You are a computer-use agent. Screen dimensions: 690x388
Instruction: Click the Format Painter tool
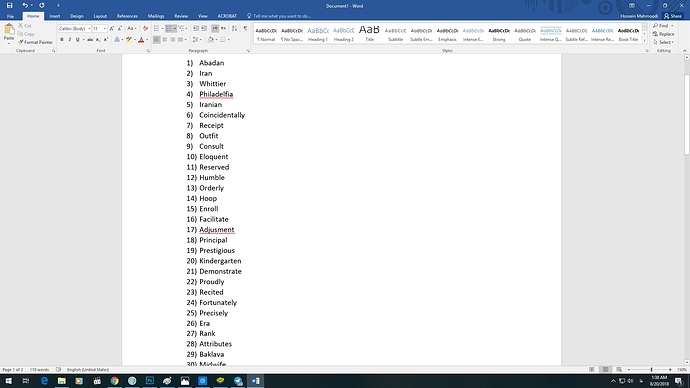coord(35,42)
